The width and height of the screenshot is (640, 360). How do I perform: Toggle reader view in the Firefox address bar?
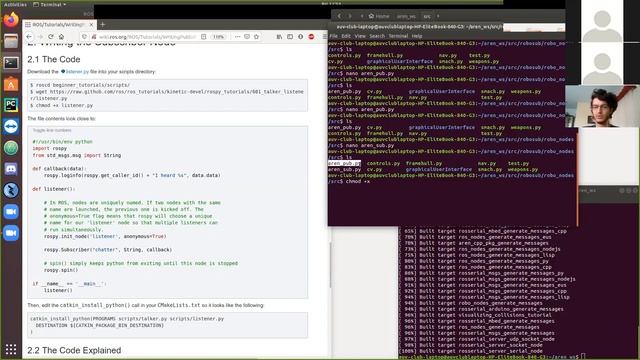tap(203, 37)
